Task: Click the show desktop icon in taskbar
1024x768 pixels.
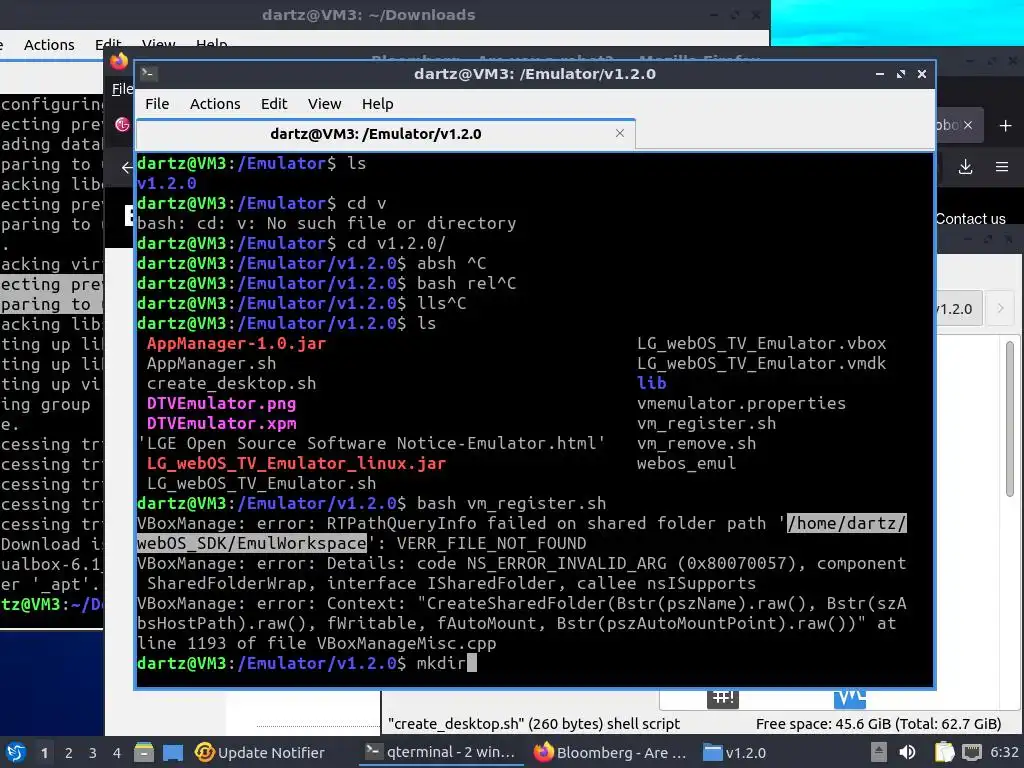Action: [x=172, y=753]
